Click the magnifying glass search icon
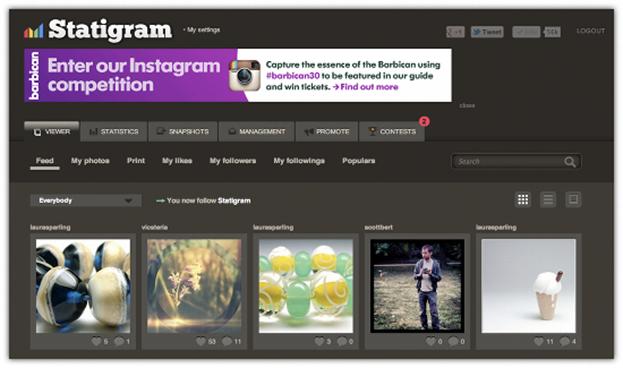623x368 pixels. click(x=570, y=162)
